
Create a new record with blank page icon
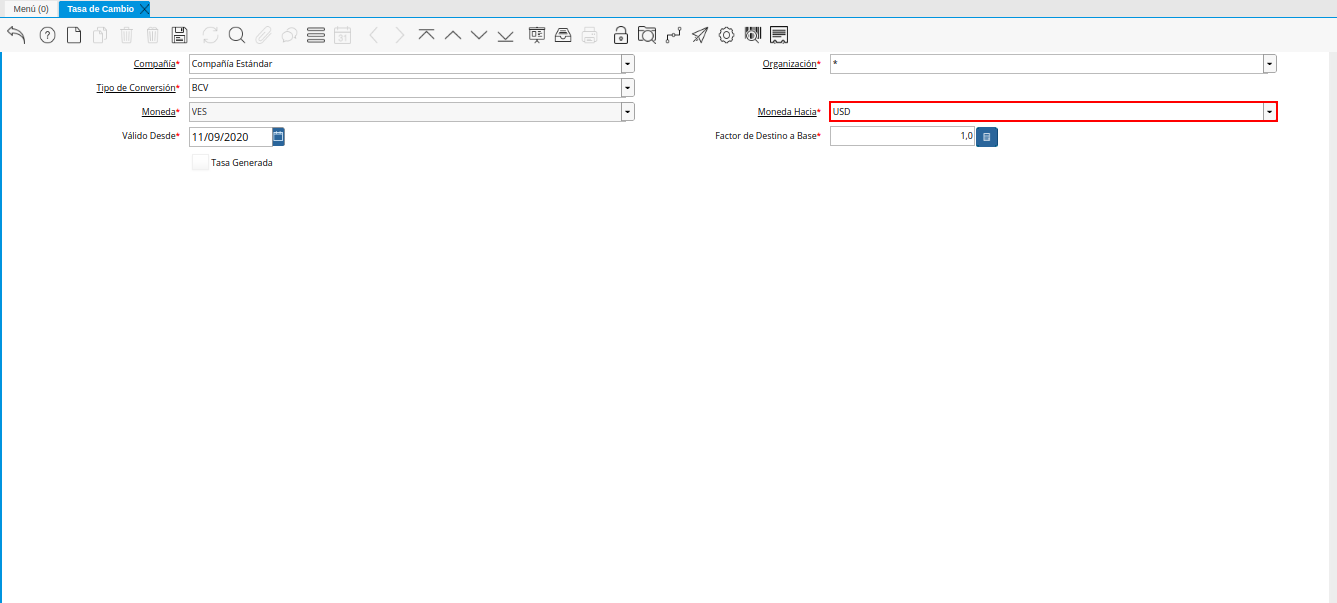(x=74, y=35)
